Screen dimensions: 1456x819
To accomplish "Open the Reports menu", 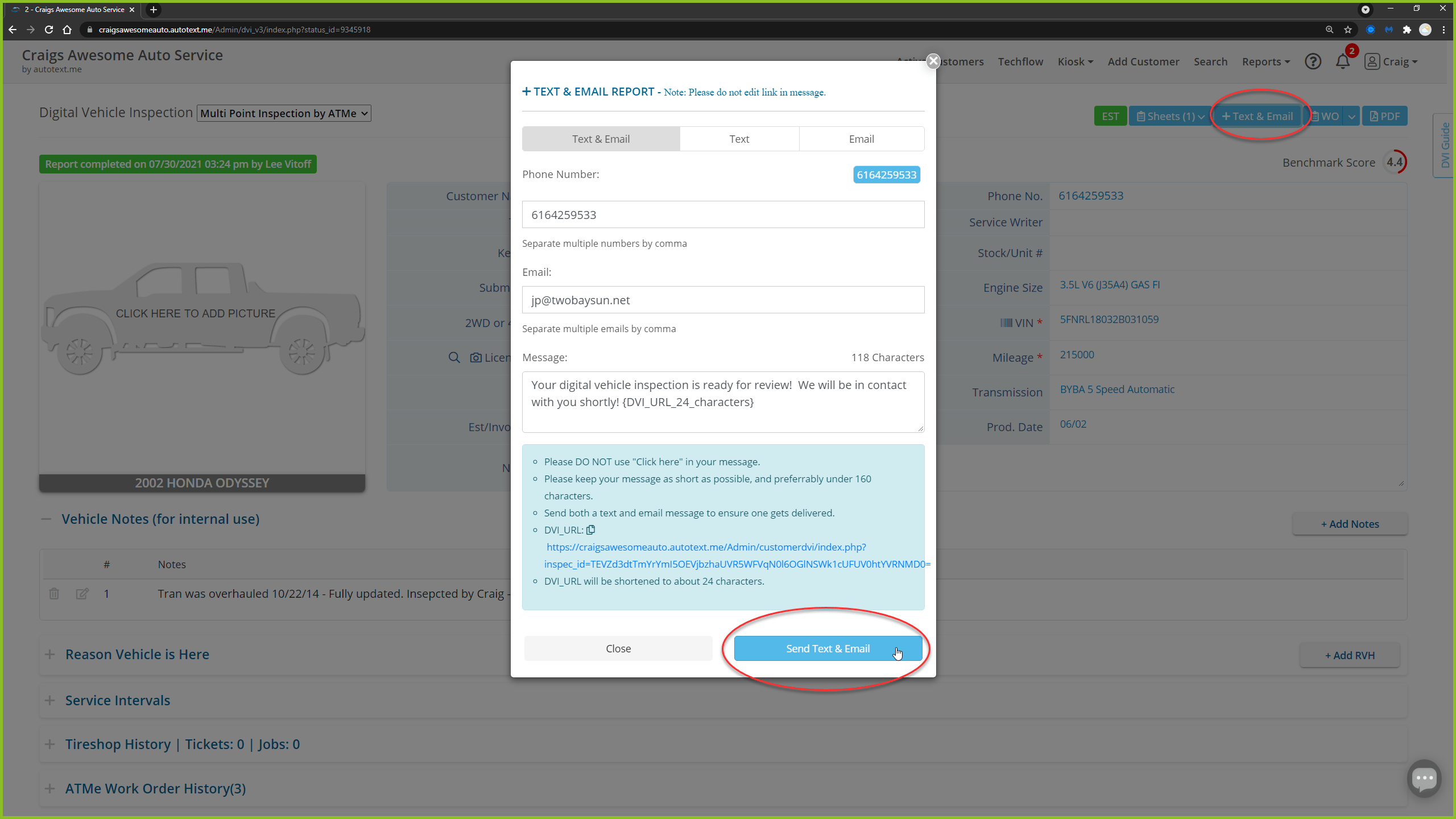I will coord(1265,61).
